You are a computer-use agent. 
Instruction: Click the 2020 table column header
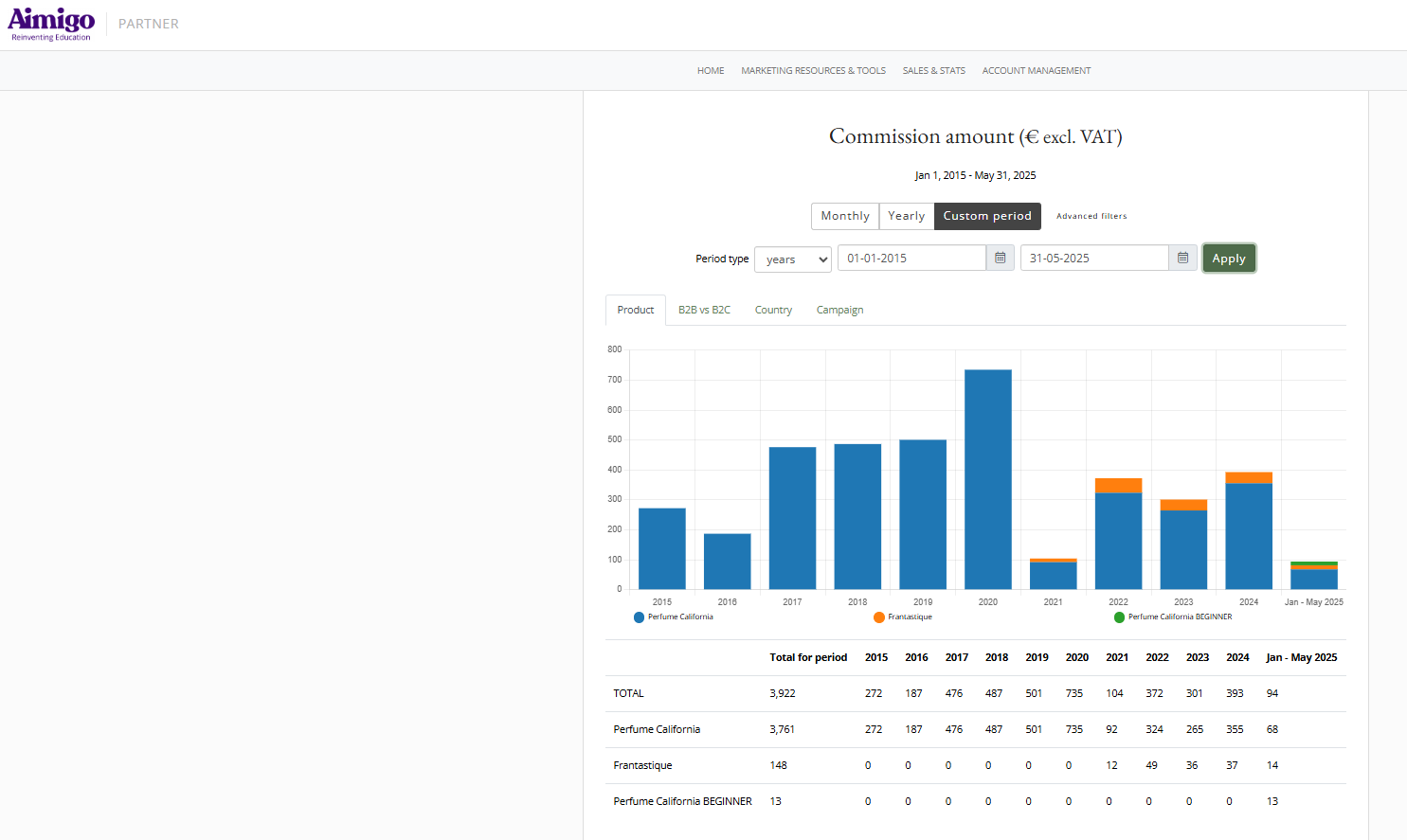point(1077,657)
